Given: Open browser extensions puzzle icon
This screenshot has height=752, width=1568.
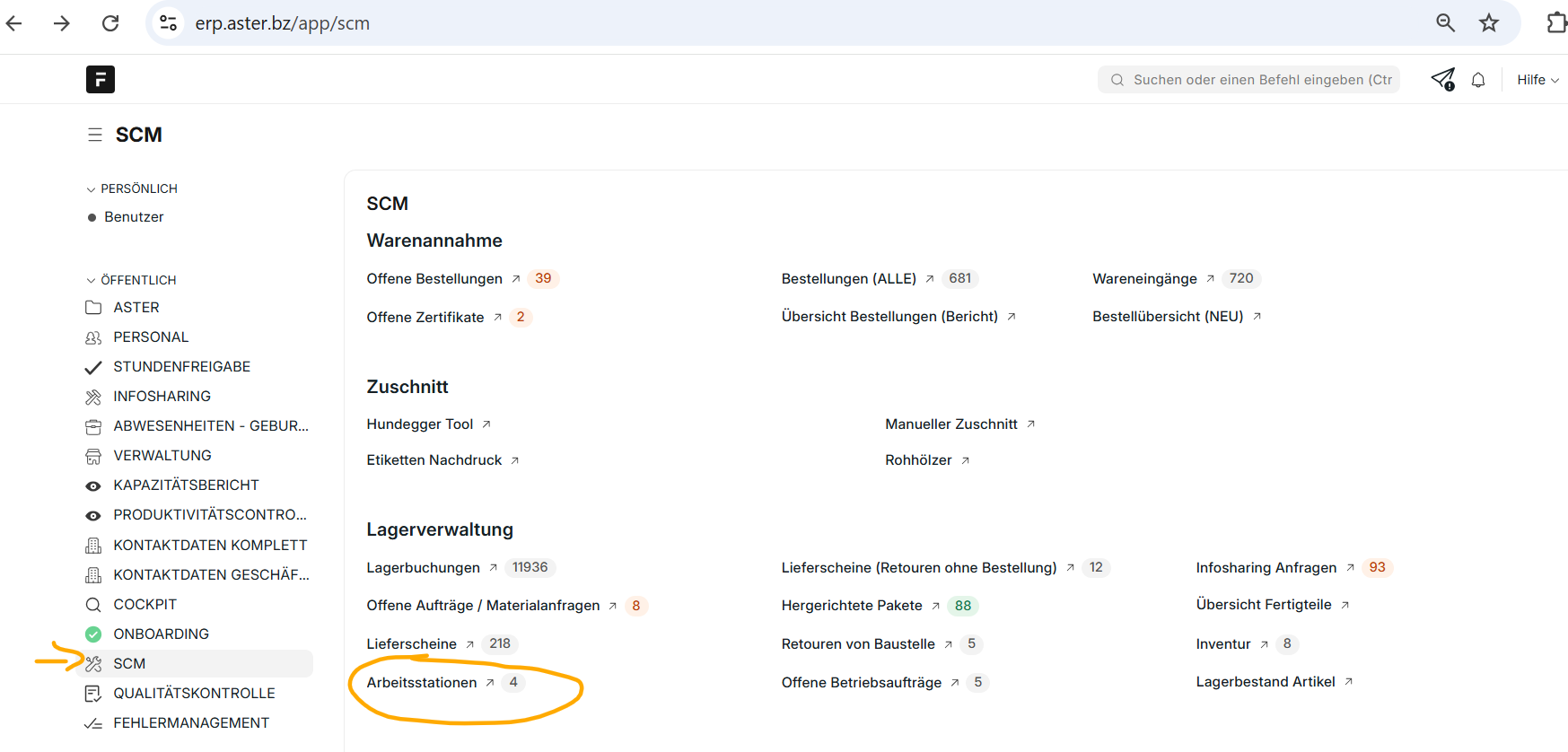Looking at the screenshot, I should (x=1556, y=23).
